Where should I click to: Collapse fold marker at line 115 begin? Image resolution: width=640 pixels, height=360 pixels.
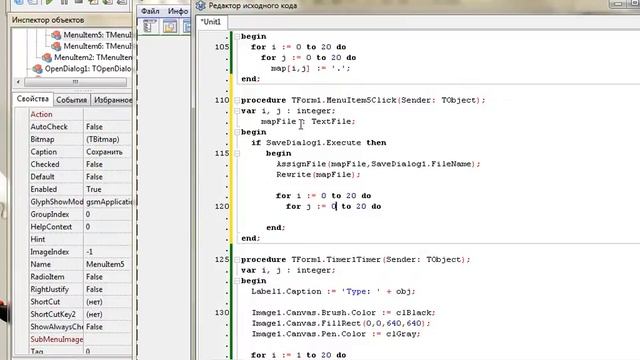237,153
